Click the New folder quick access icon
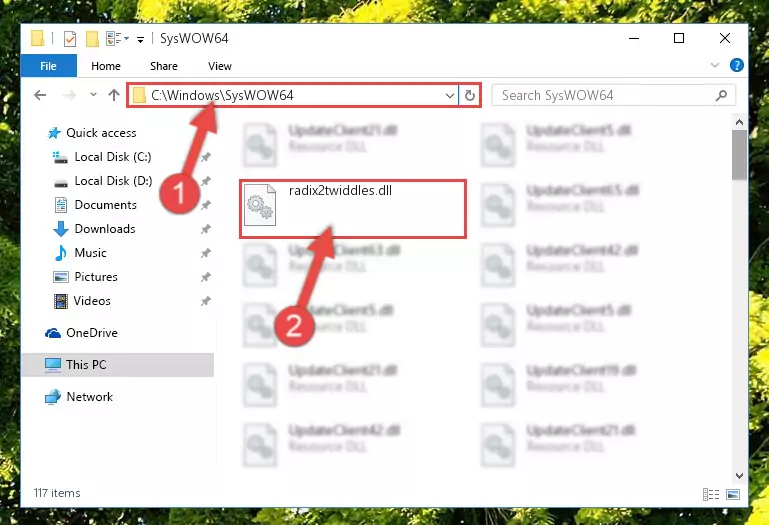The height and width of the screenshot is (525, 769). [x=92, y=38]
